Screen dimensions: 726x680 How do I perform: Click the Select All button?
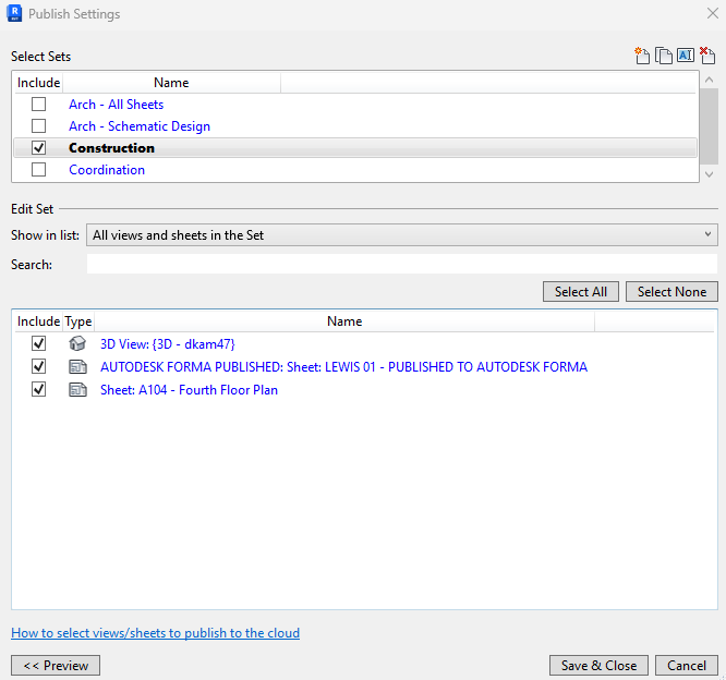pos(581,292)
